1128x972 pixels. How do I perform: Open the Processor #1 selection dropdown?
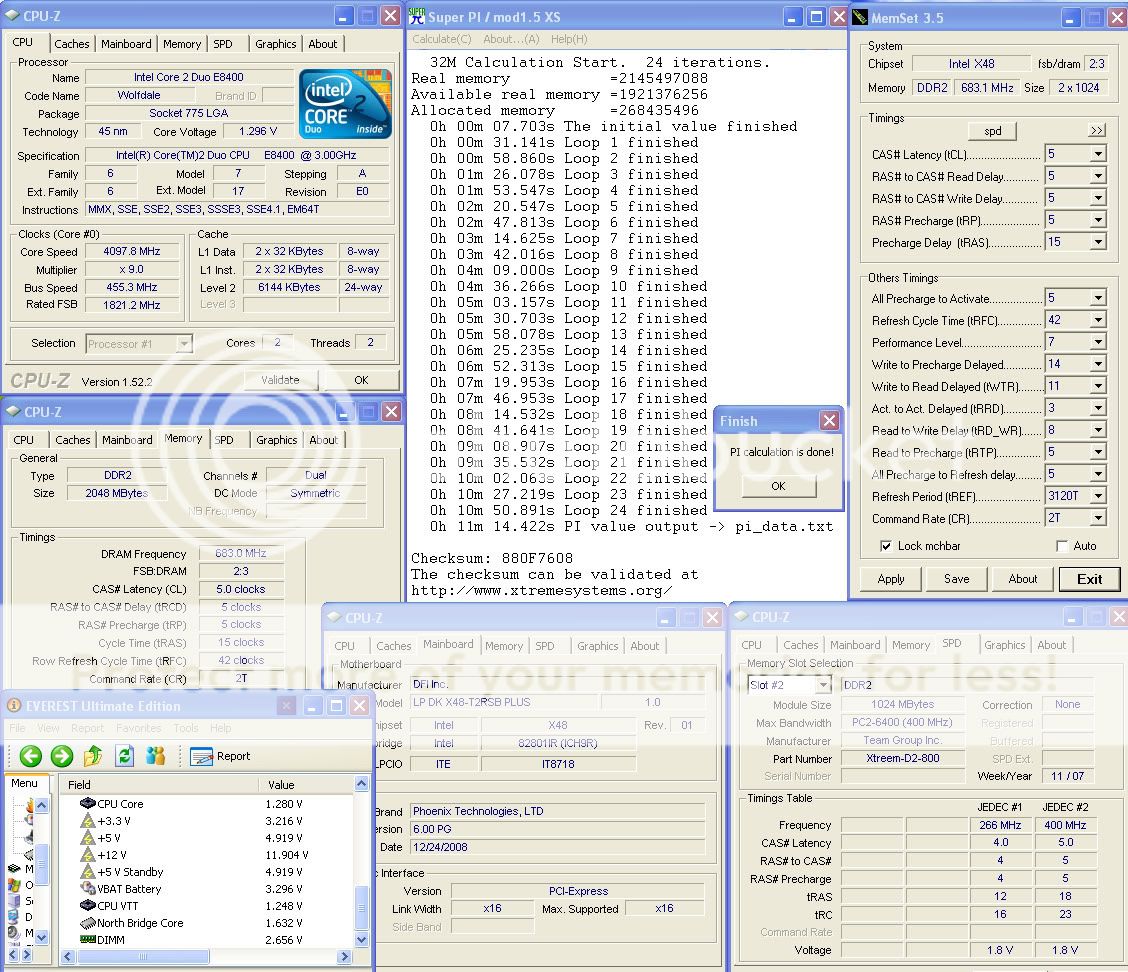click(x=184, y=344)
